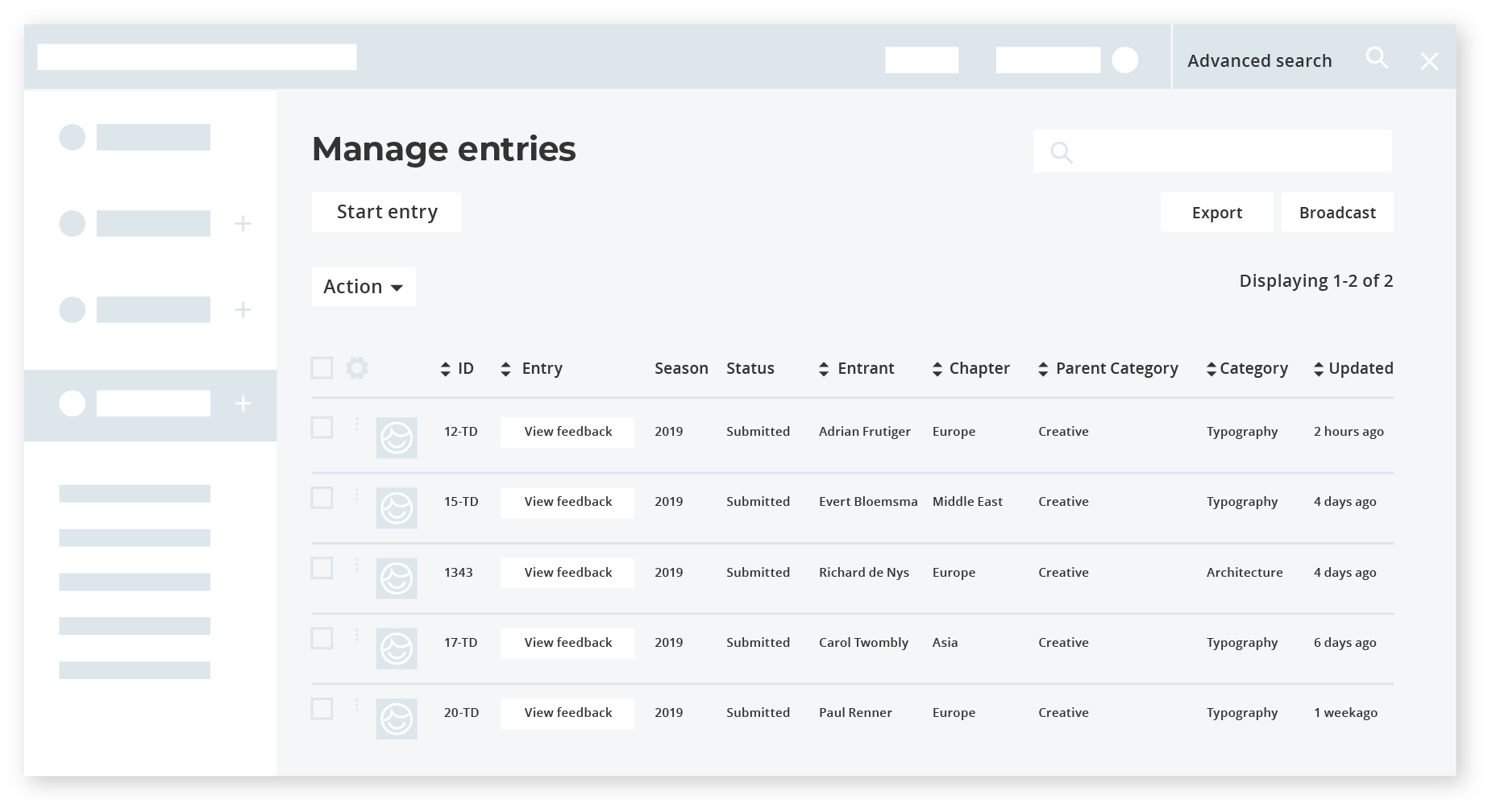This screenshot has width=1492, height=812.
Task: Click the Advanced search magnifier icon
Action: click(1377, 58)
